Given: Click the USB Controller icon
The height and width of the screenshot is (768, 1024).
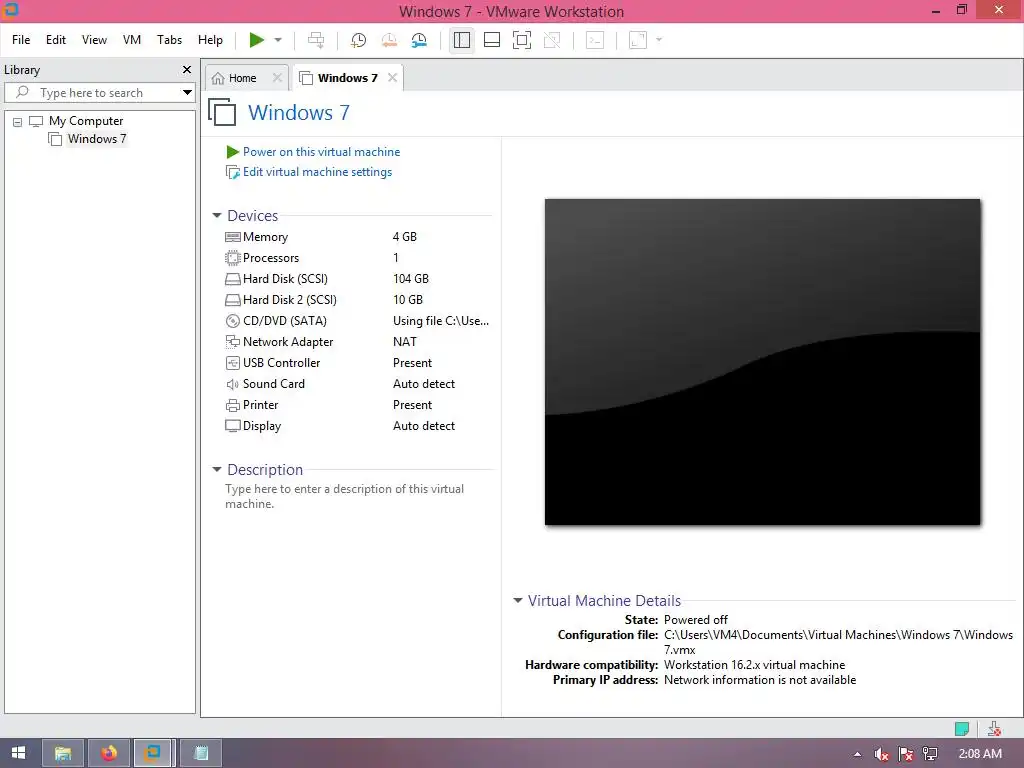Looking at the screenshot, I should [232, 362].
